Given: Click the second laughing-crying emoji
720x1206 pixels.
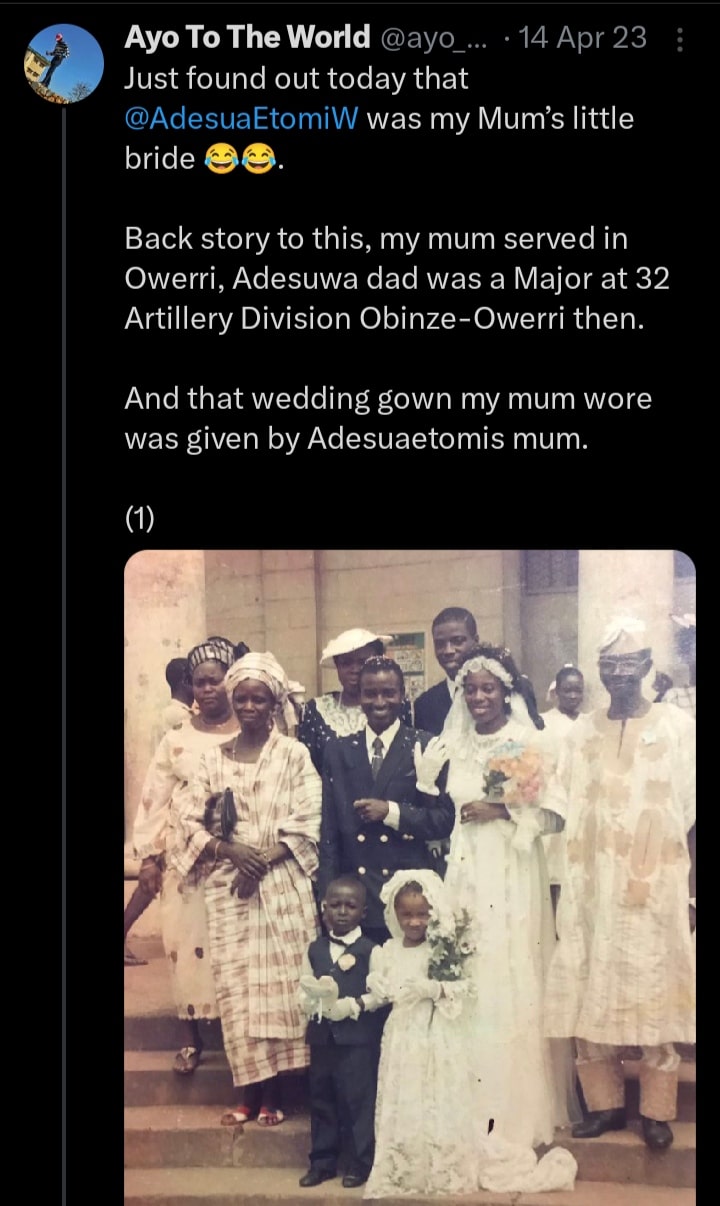Looking at the screenshot, I should tap(258, 159).
